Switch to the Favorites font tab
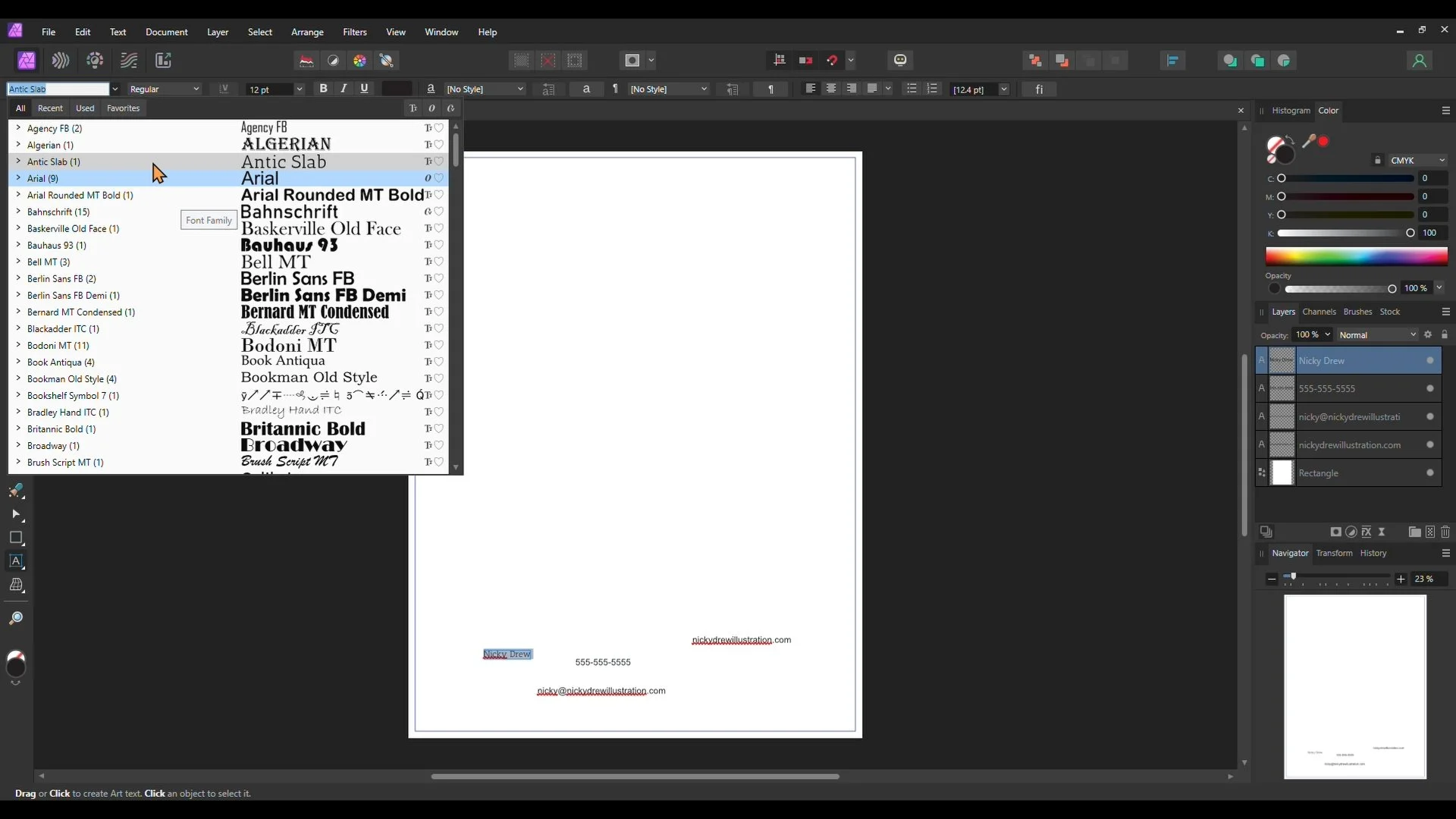Viewport: 1456px width, 819px height. pyautogui.click(x=123, y=108)
